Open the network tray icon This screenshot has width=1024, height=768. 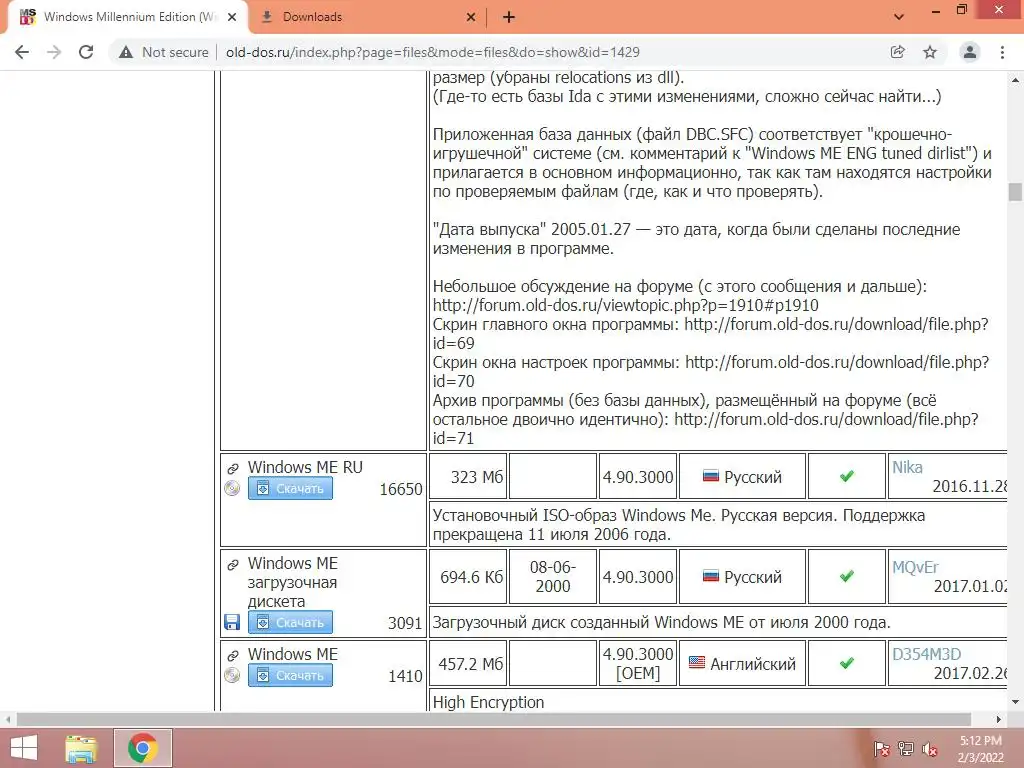(x=906, y=749)
